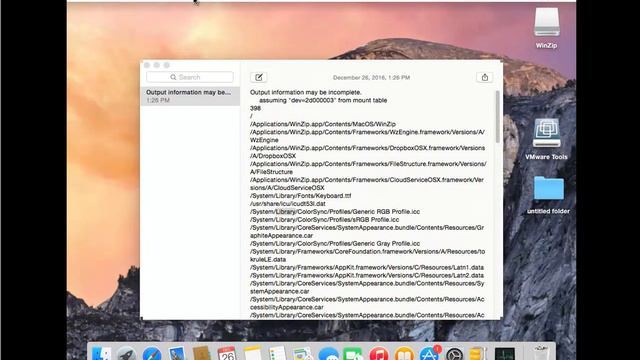Viewport: 640px width, 360px height.
Task: Open the VMware Tools desktop icon
Action: (547, 139)
